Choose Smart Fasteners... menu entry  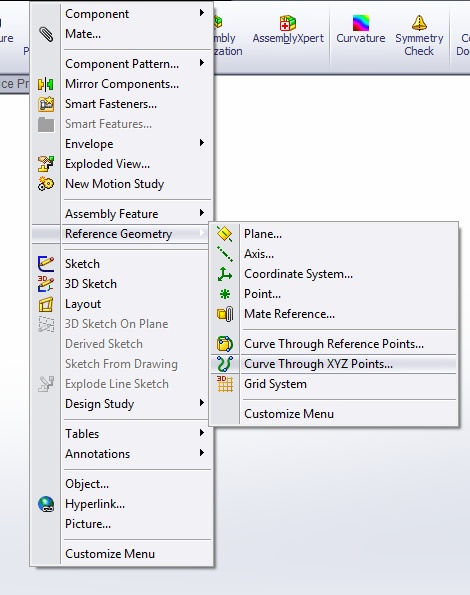click(122, 104)
